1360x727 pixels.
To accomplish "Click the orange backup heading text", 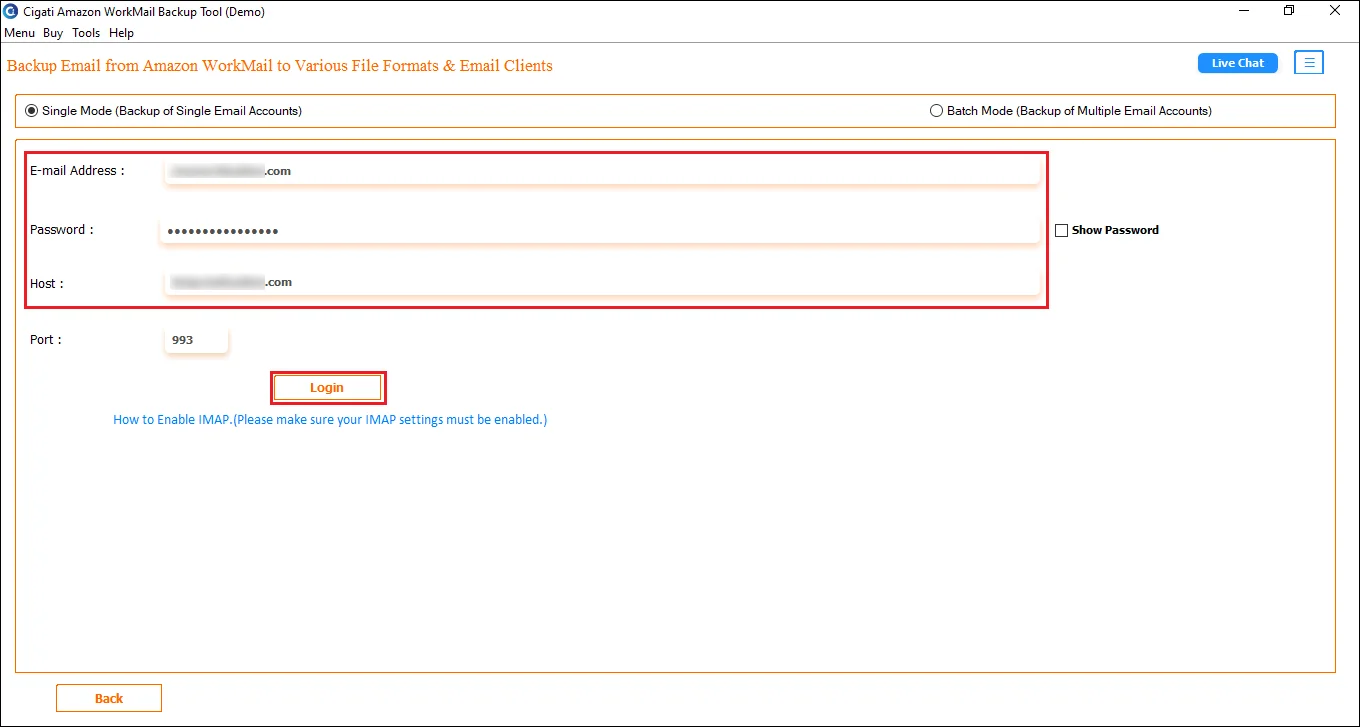I will [280, 66].
